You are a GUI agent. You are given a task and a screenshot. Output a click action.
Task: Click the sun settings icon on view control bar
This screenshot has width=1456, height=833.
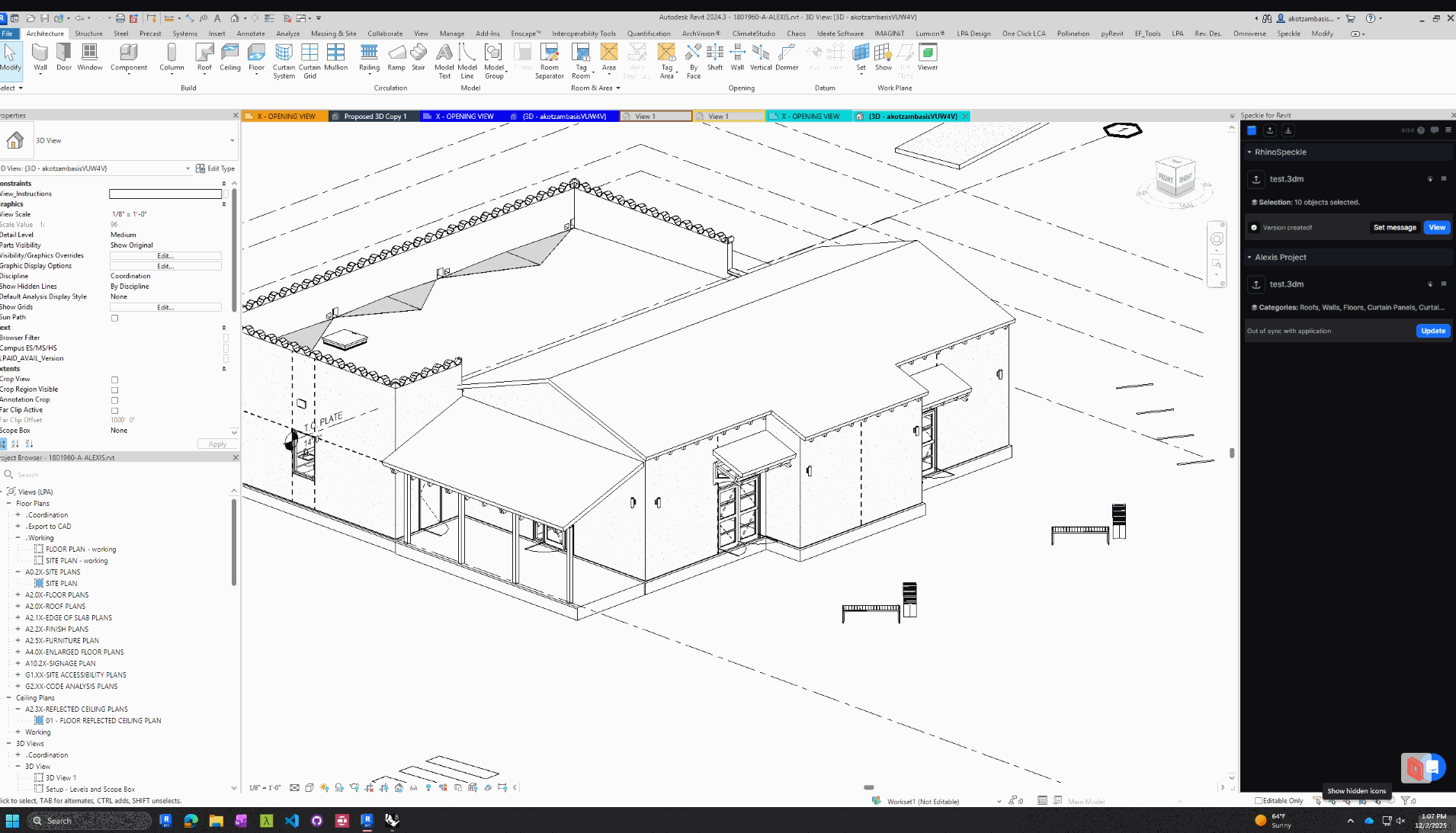click(324, 787)
